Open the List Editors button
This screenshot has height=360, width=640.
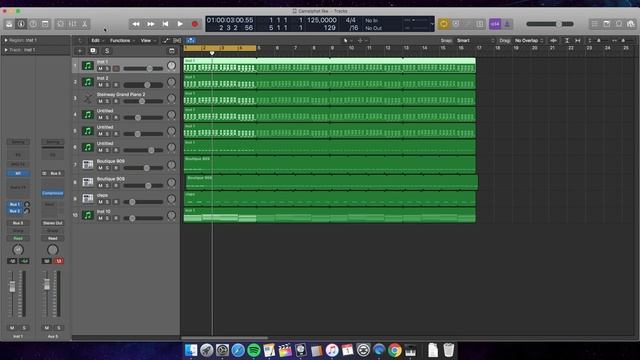click(595, 24)
